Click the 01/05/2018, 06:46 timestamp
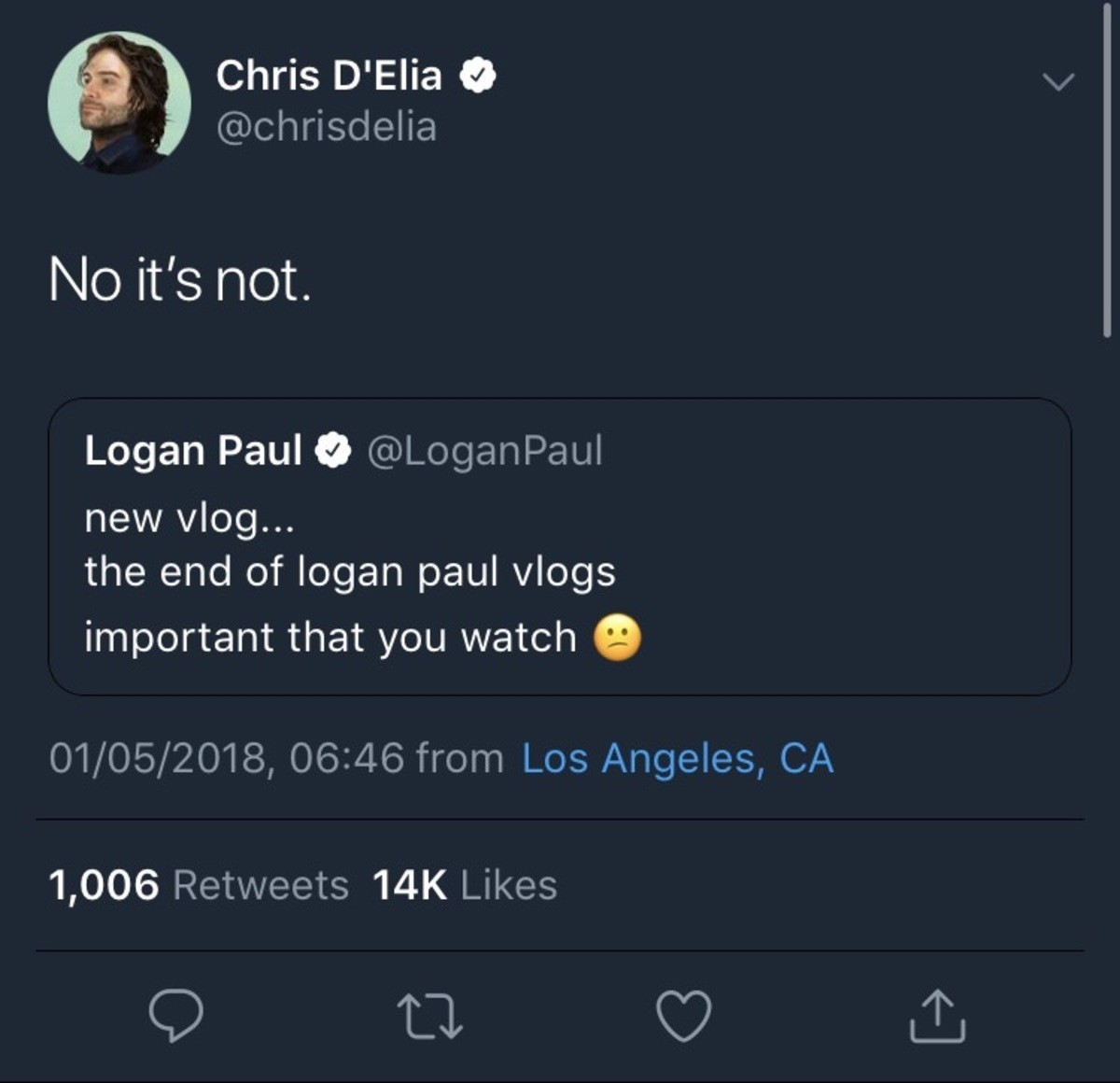The image size is (1120, 1083). point(226,758)
